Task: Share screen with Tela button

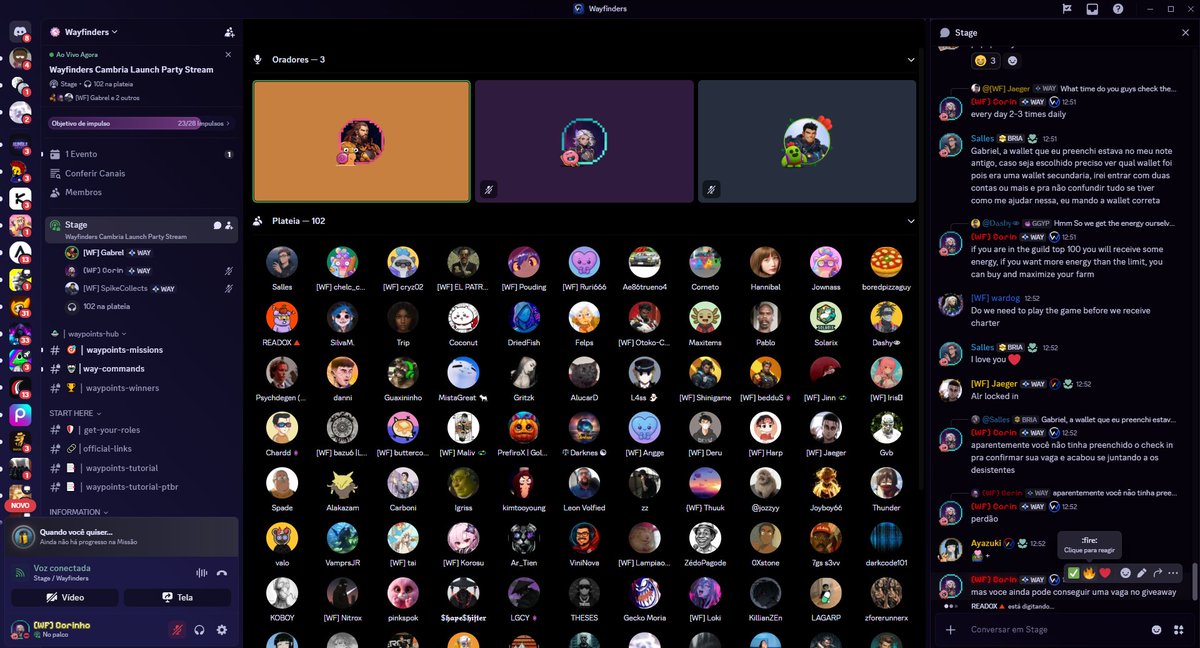Action: click(x=177, y=597)
